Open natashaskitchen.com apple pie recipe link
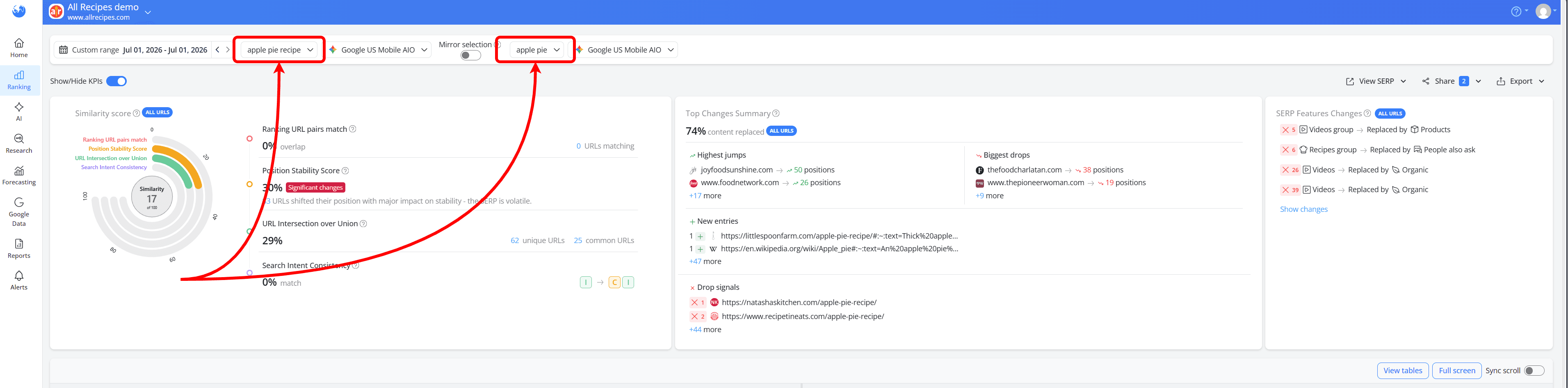 799,302
